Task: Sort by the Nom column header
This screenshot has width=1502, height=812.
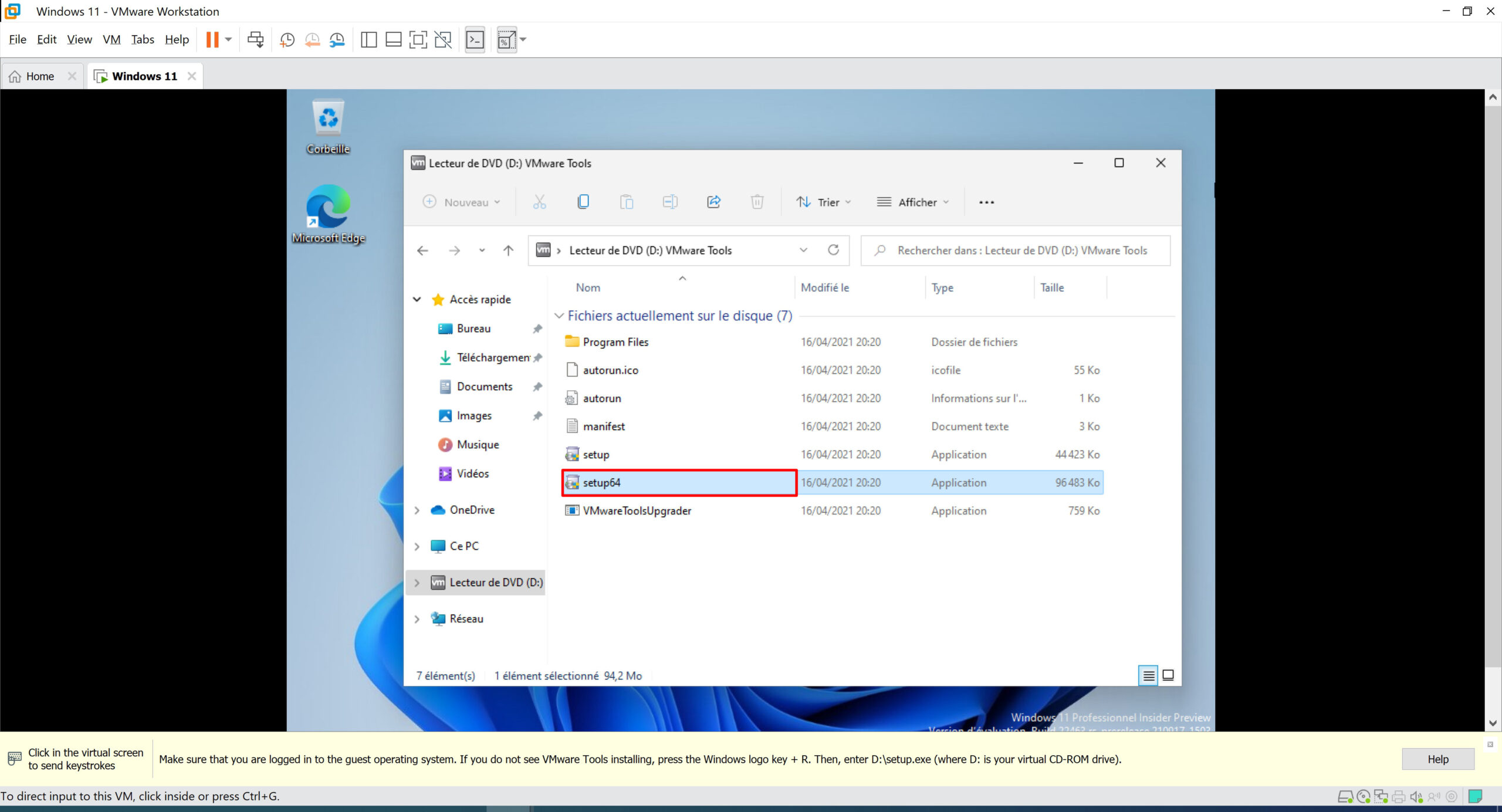Action: pos(588,287)
